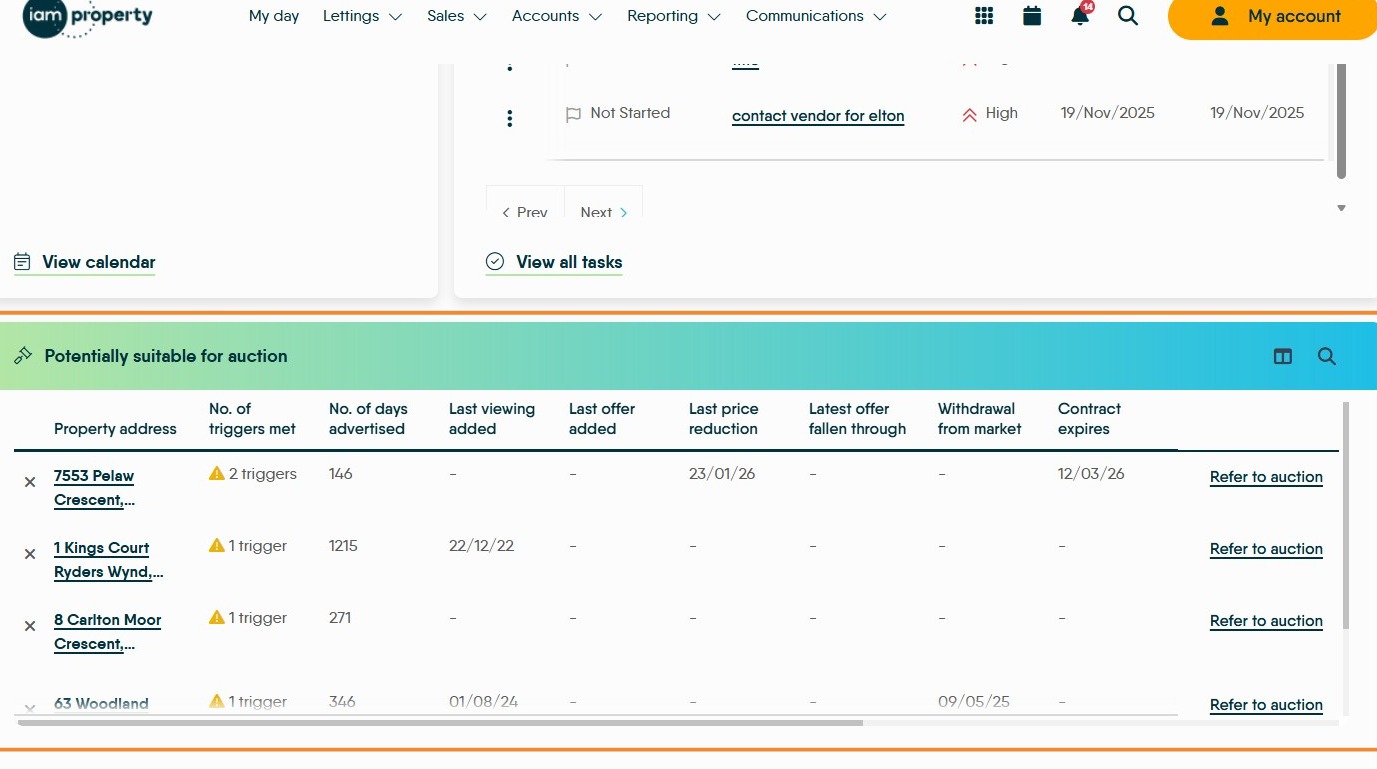
Task: Open View calendar link
Action: [85, 262]
